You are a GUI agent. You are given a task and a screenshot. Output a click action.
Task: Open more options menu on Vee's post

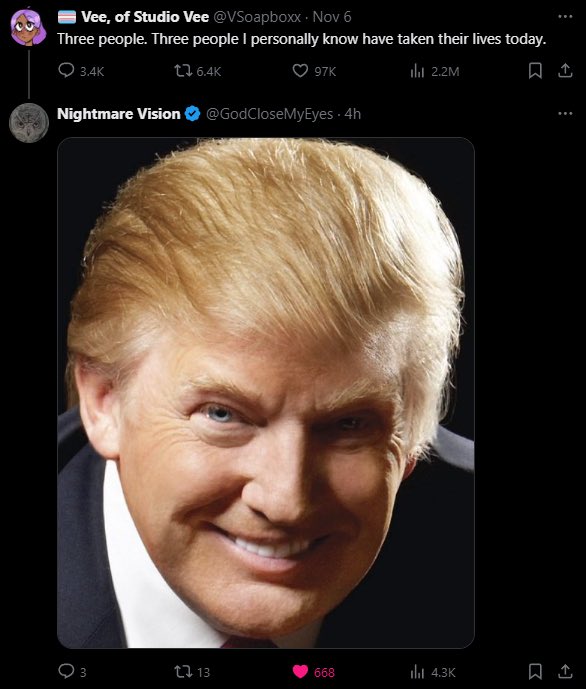coord(565,17)
